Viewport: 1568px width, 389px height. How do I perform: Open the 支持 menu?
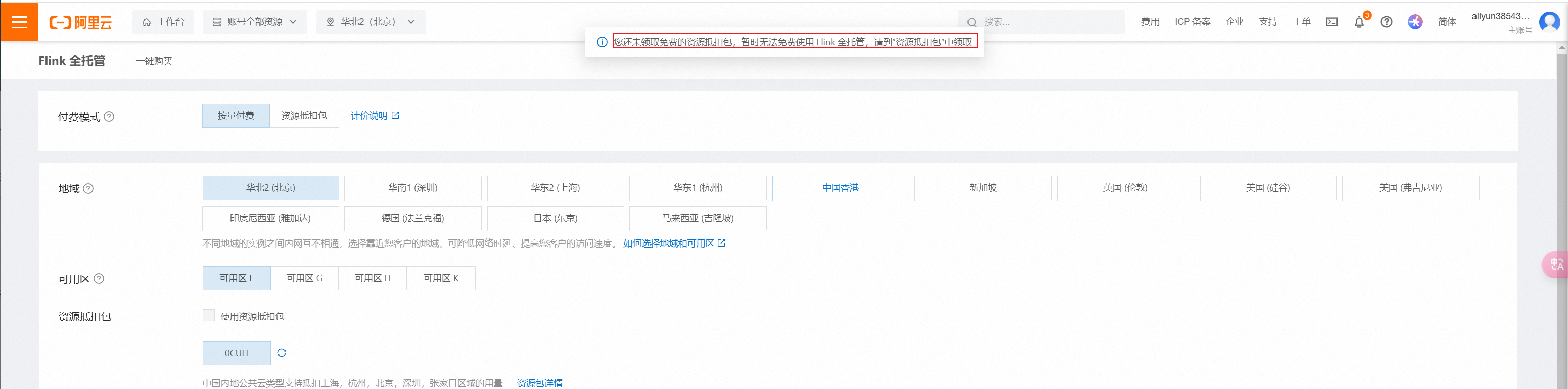[1268, 22]
